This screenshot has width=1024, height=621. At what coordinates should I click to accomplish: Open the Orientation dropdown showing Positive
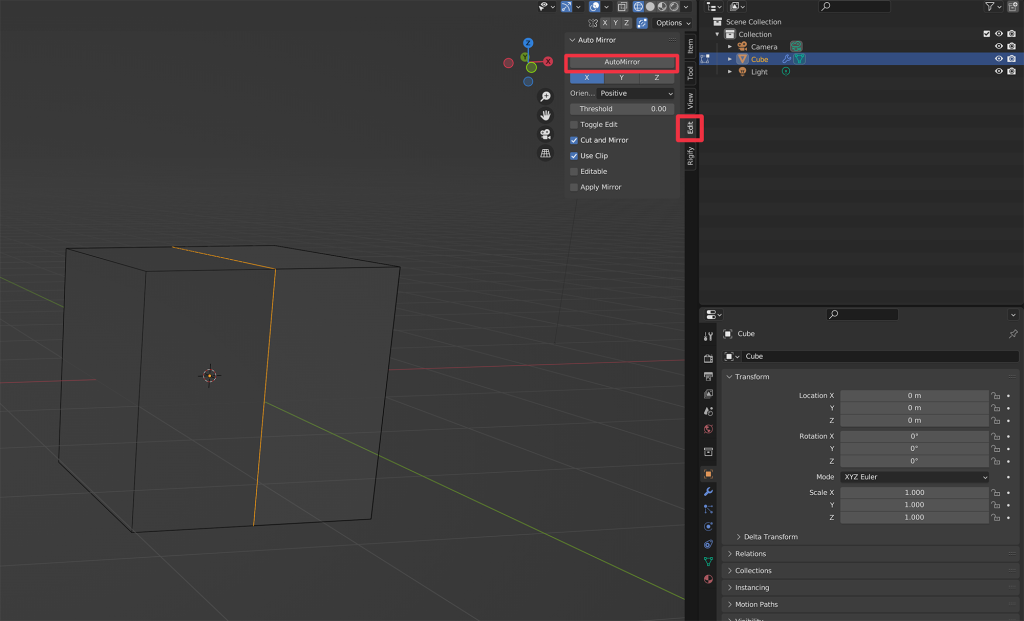coord(635,93)
